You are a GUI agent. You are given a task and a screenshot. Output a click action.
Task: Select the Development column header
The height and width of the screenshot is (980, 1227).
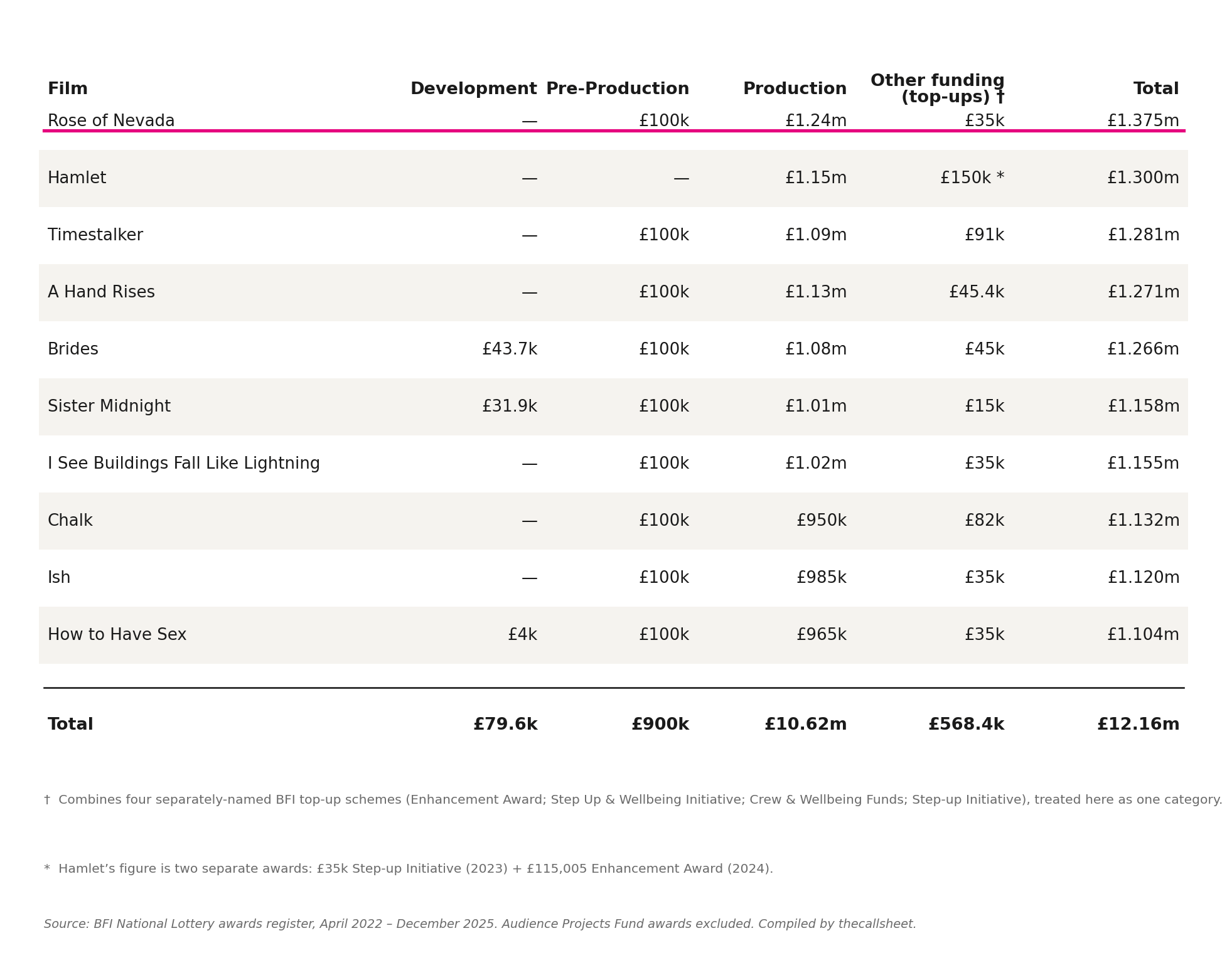474,89
